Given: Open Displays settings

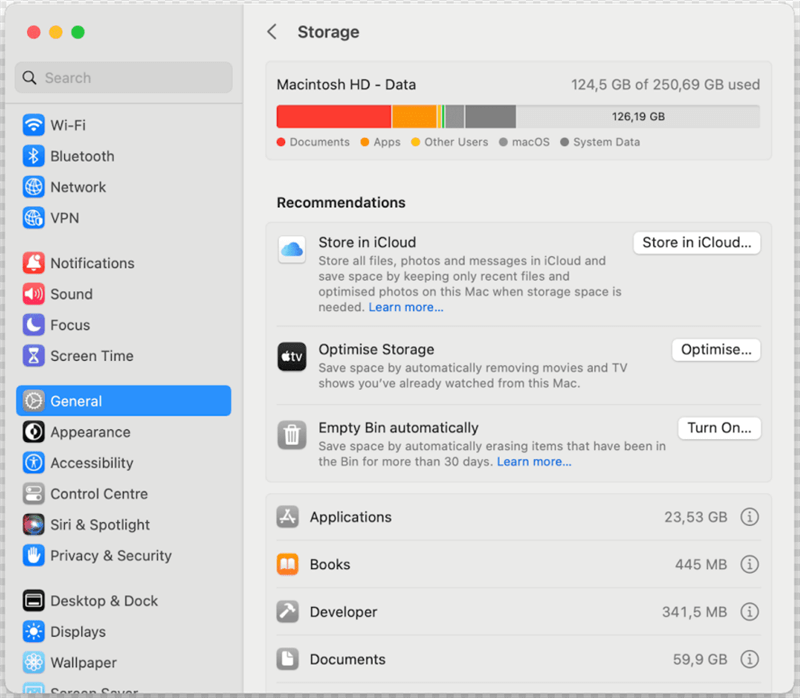Looking at the screenshot, I should (123, 632).
